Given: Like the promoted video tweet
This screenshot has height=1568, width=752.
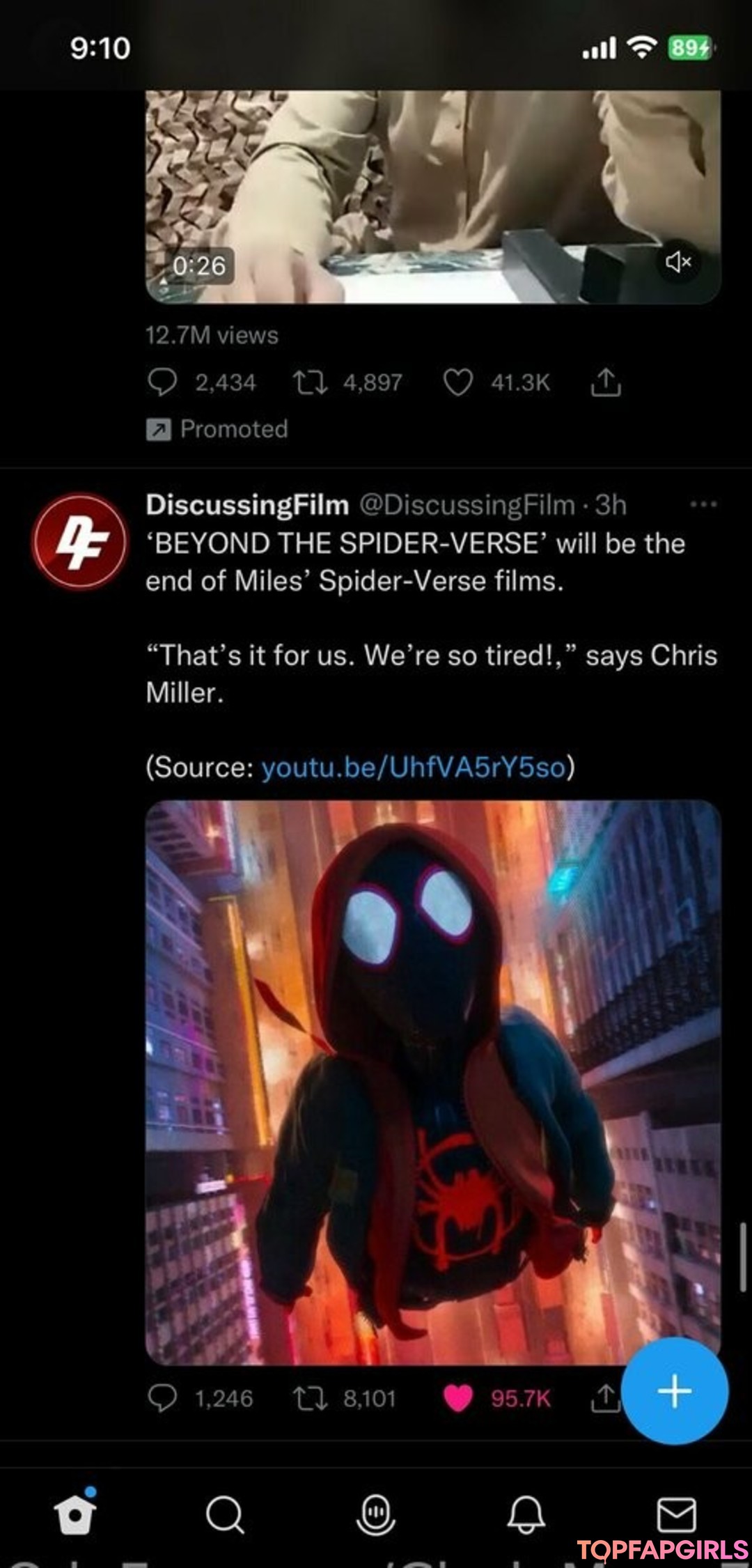Looking at the screenshot, I should tap(457, 382).
